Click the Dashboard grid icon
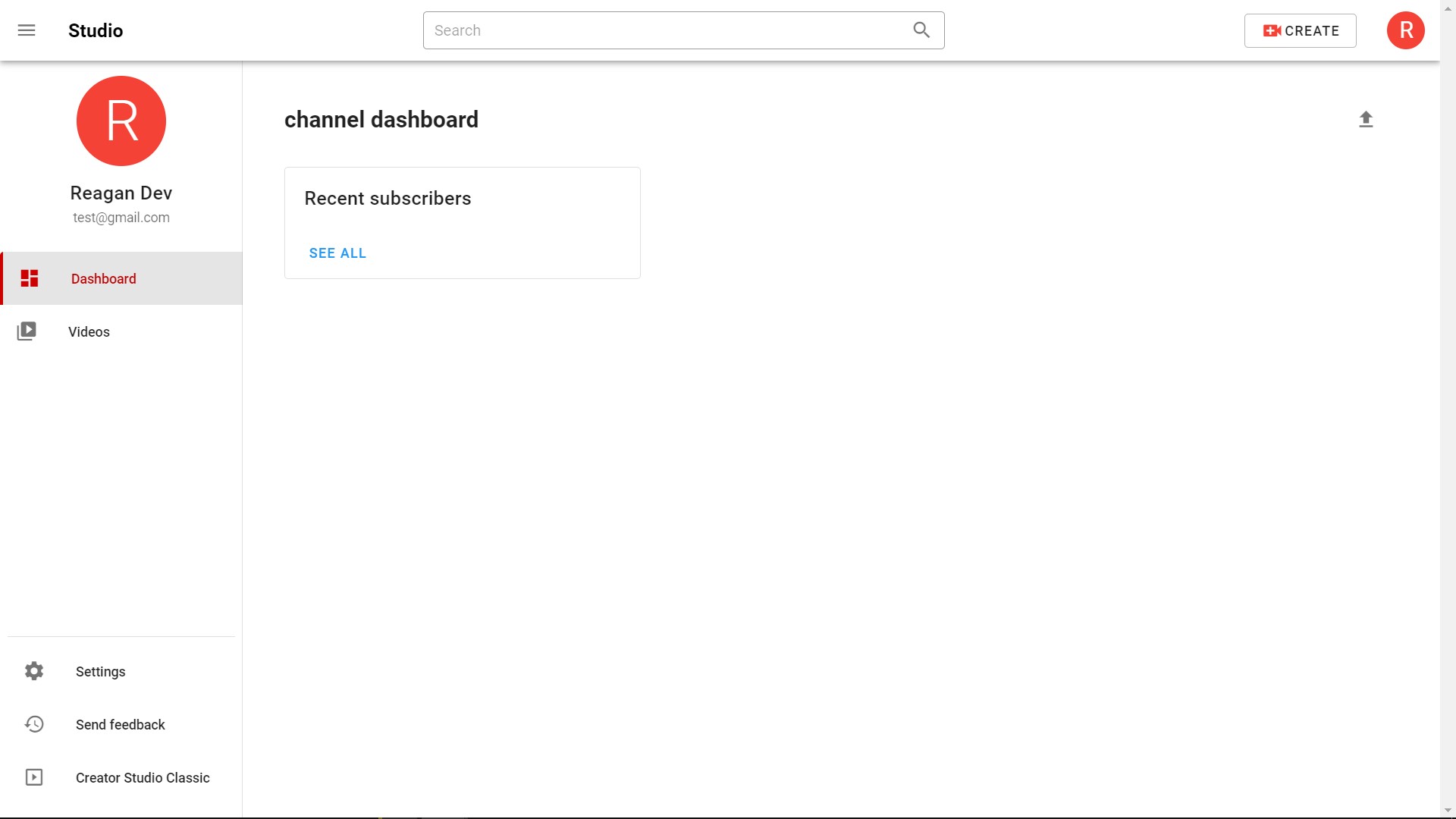Screen dimensions: 1456x819 [30, 278]
